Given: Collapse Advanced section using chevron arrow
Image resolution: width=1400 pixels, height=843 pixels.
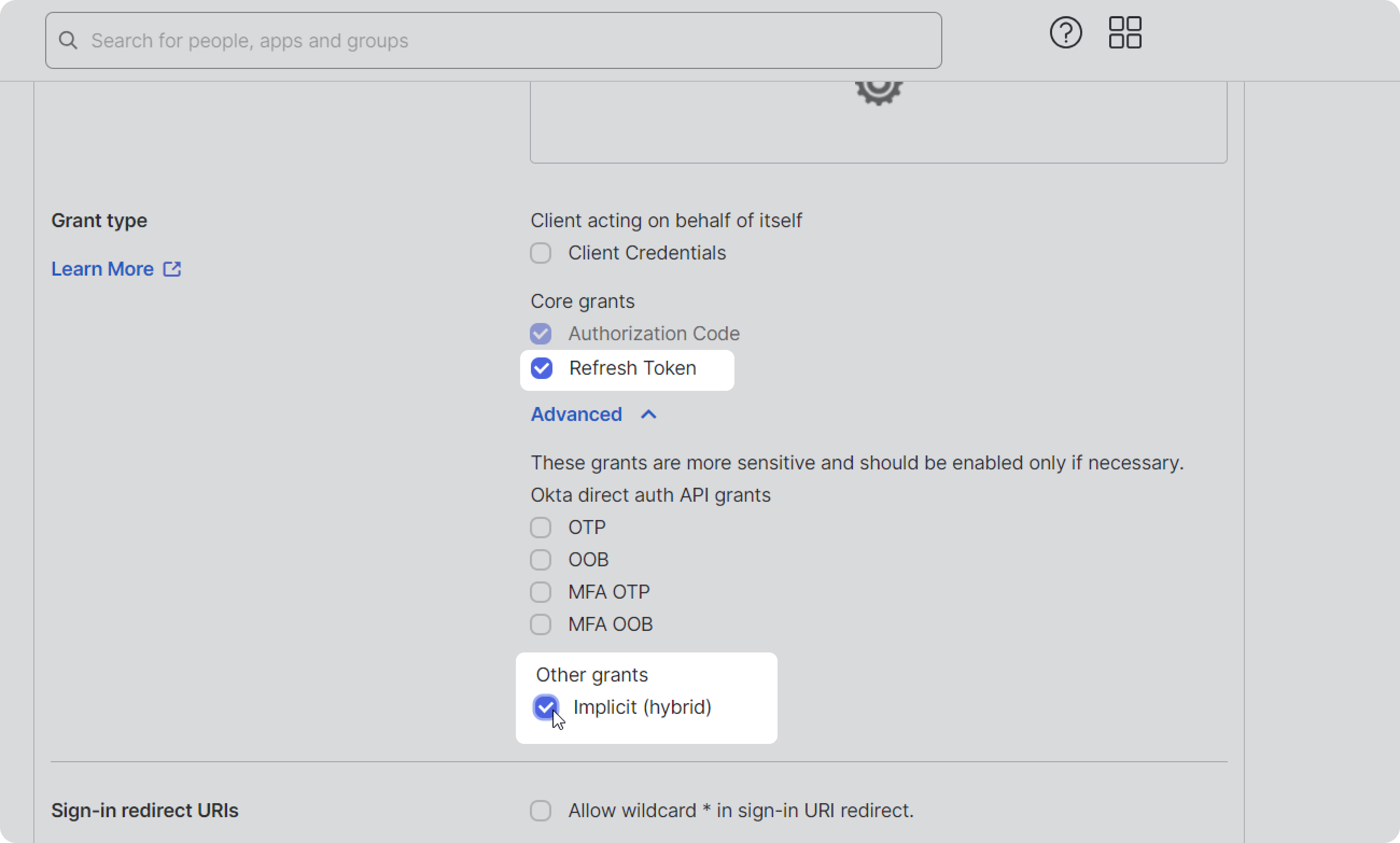Looking at the screenshot, I should [x=648, y=415].
